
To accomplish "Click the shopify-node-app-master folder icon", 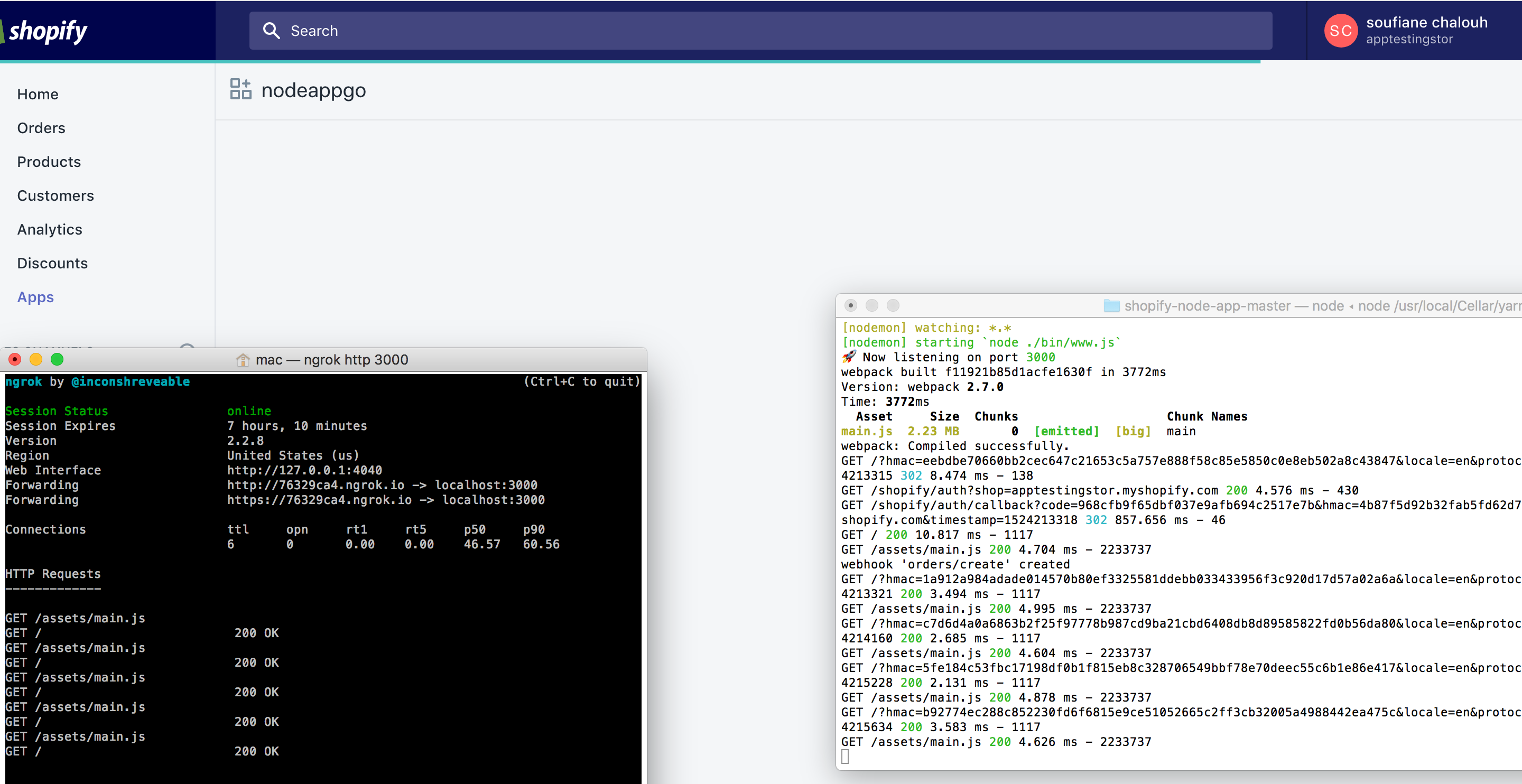I will 1111,305.
